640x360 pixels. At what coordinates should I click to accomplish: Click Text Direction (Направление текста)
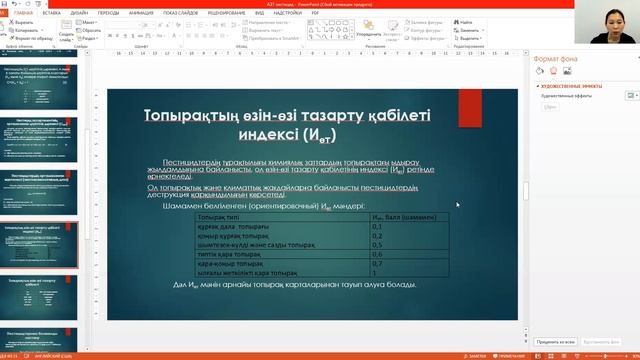(x=267, y=22)
